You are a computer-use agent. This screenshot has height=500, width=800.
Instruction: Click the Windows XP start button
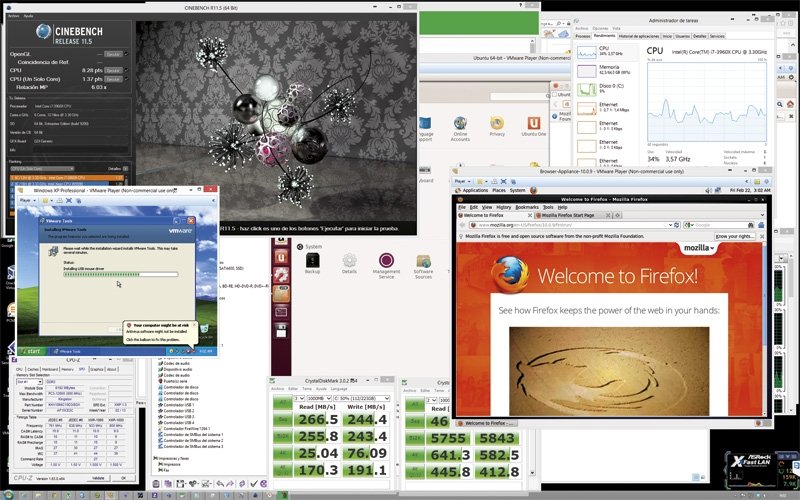pyautogui.click(x=31, y=351)
